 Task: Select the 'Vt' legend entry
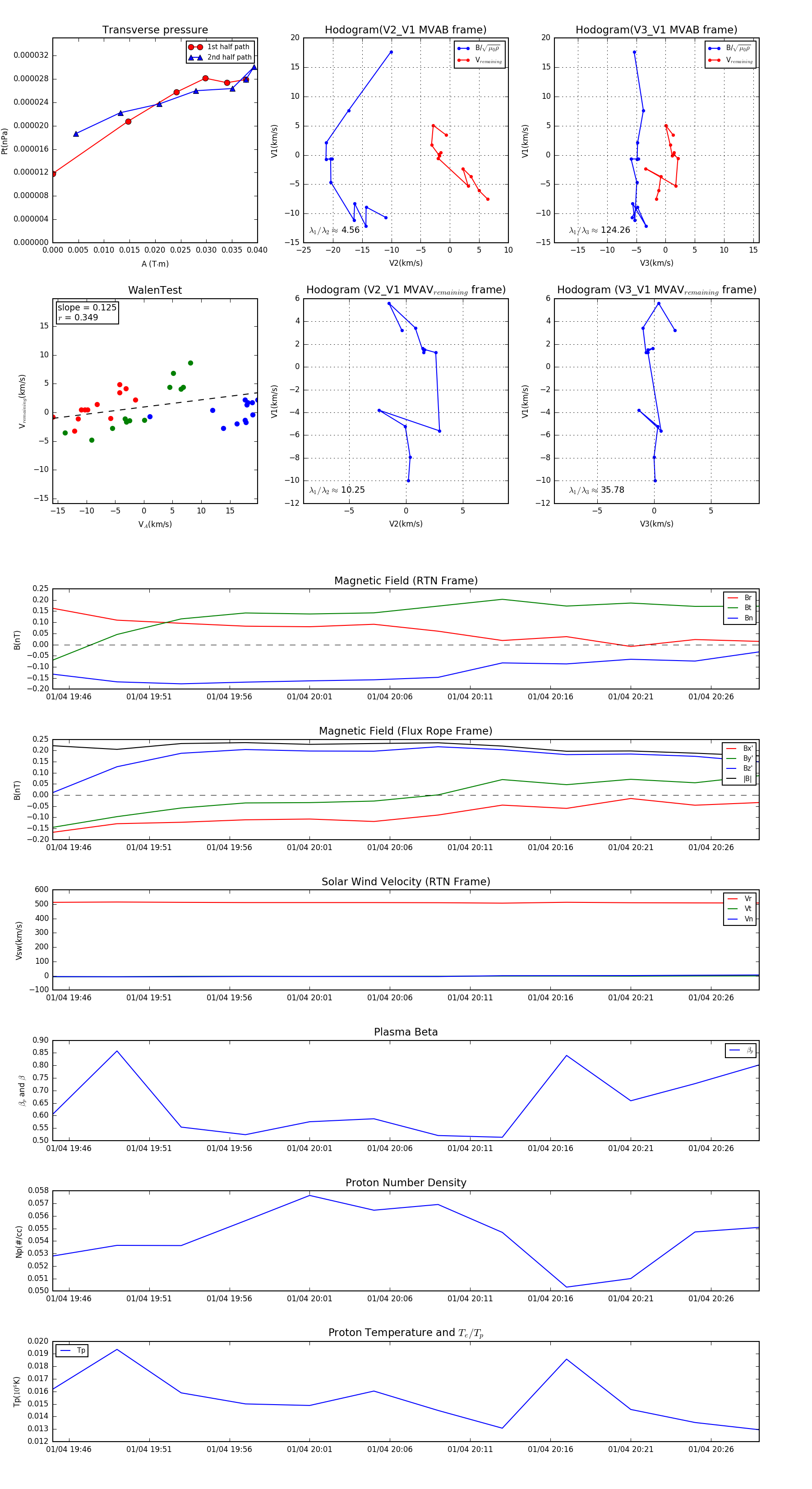[740, 909]
